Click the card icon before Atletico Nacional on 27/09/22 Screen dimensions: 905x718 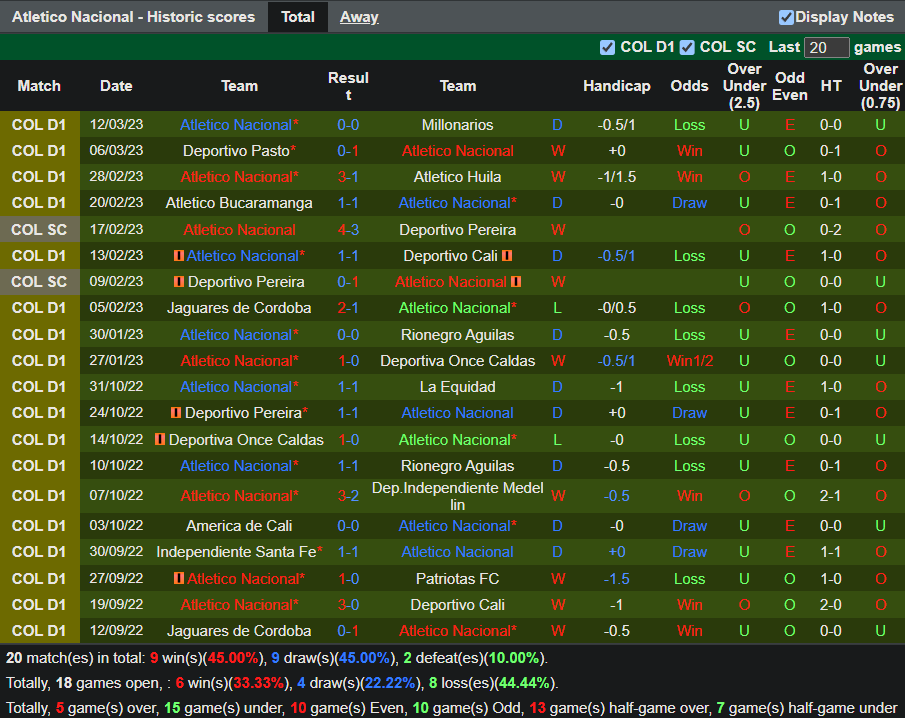[179, 578]
